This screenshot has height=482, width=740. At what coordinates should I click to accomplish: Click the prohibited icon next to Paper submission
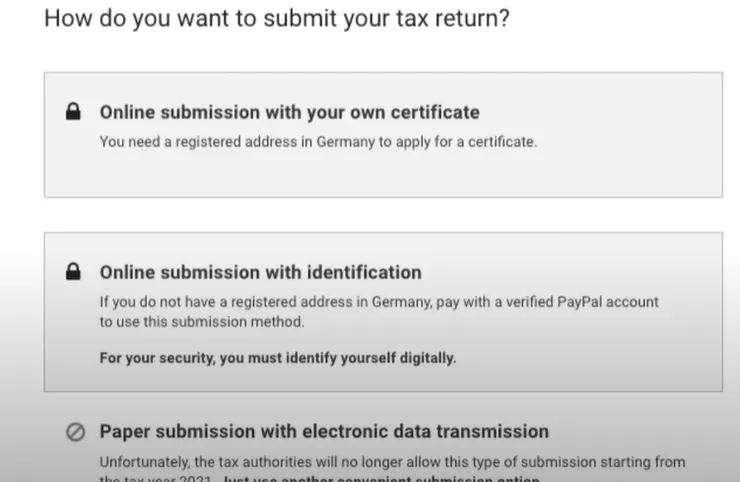74,432
